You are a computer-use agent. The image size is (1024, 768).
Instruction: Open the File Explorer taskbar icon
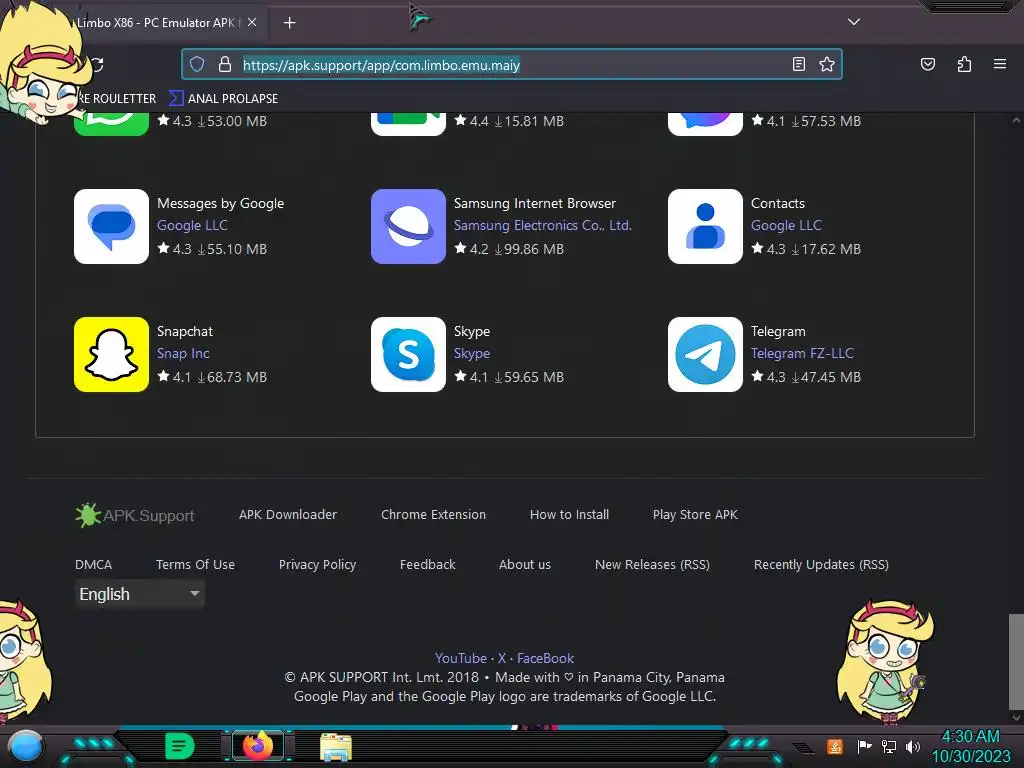pos(336,746)
